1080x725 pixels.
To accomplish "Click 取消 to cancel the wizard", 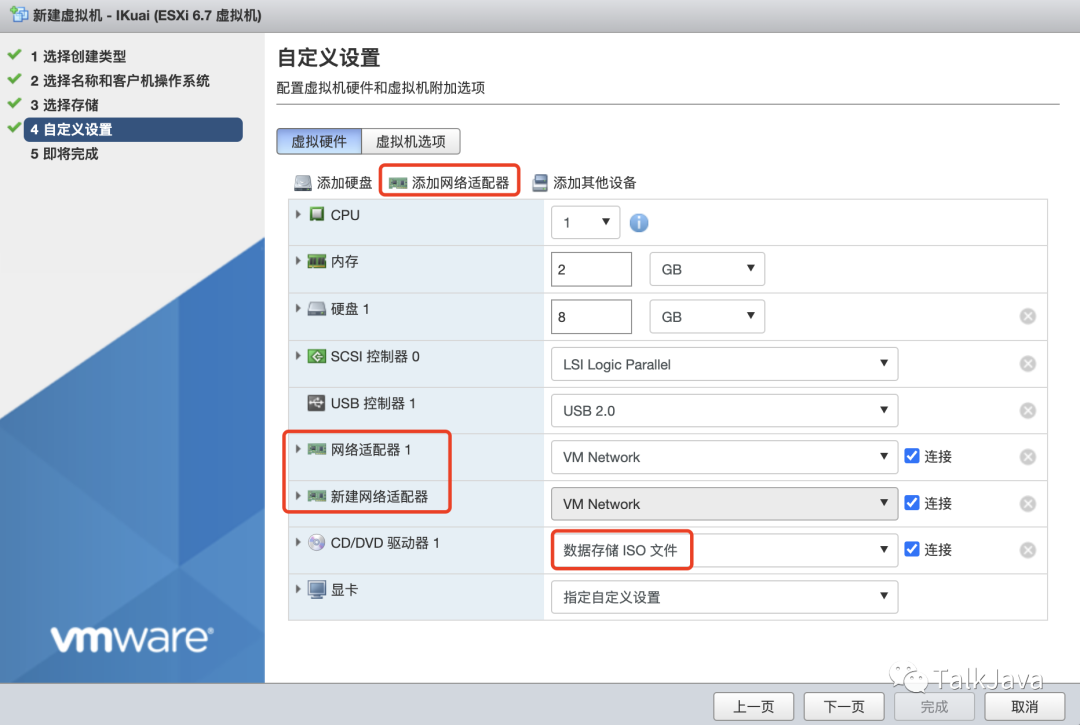I will (x=1023, y=706).
